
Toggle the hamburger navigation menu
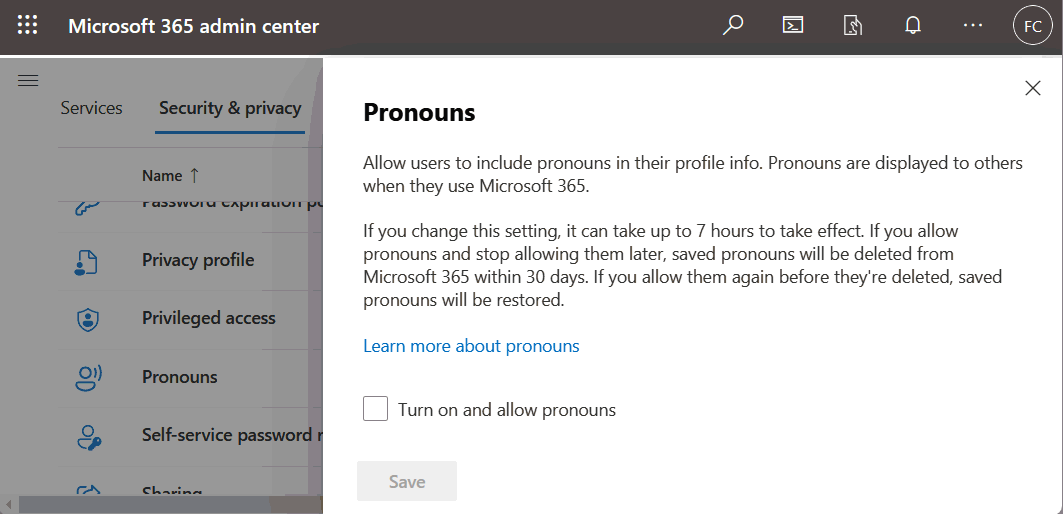tap(28, 81)
